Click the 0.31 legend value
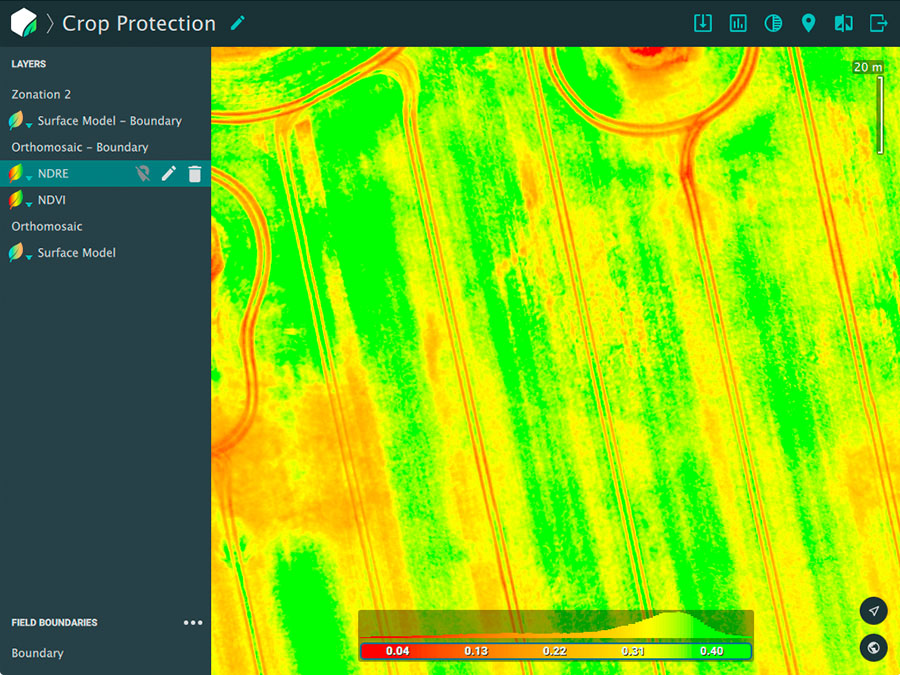Image resolution: width=900 pixels, height=675 pixels. (633, 651)
